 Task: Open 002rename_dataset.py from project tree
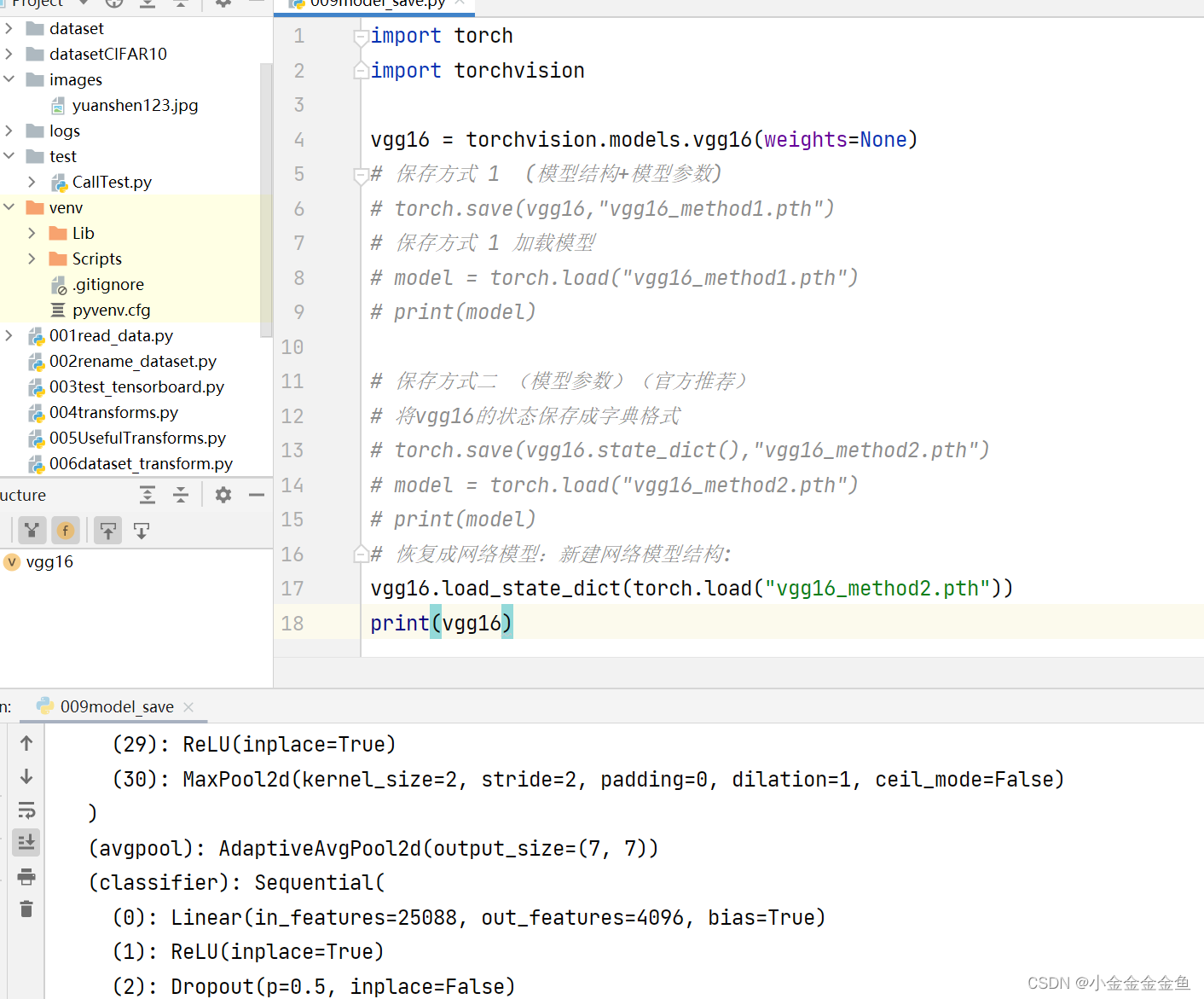(133, 361)
